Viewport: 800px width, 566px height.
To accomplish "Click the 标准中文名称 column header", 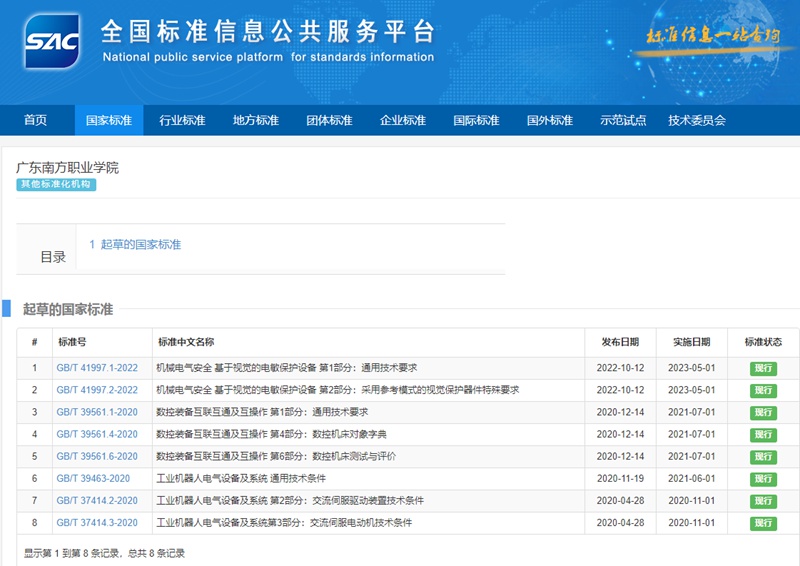I will (x=186, y=342).
